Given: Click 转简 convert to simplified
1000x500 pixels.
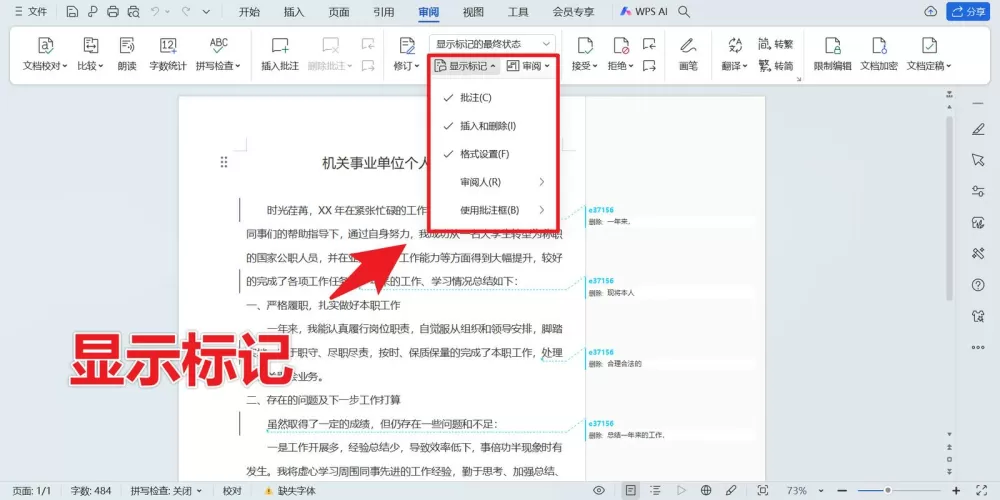Looking at the screenshot, I should pyautogui.click(x=776, y=66).
